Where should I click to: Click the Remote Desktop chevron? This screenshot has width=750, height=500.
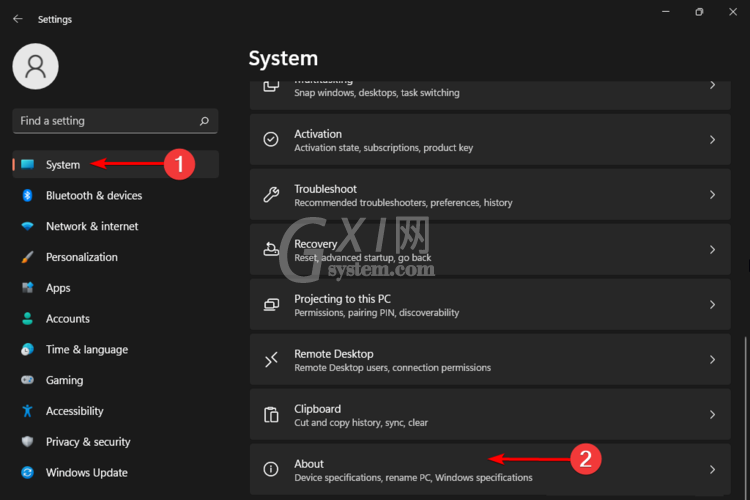[x=712, y=360]
